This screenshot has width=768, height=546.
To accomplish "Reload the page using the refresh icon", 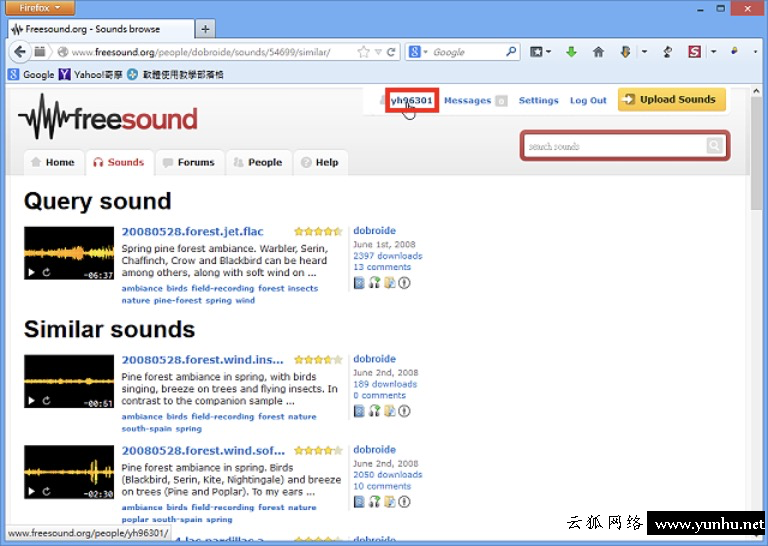I will point(391,52).
